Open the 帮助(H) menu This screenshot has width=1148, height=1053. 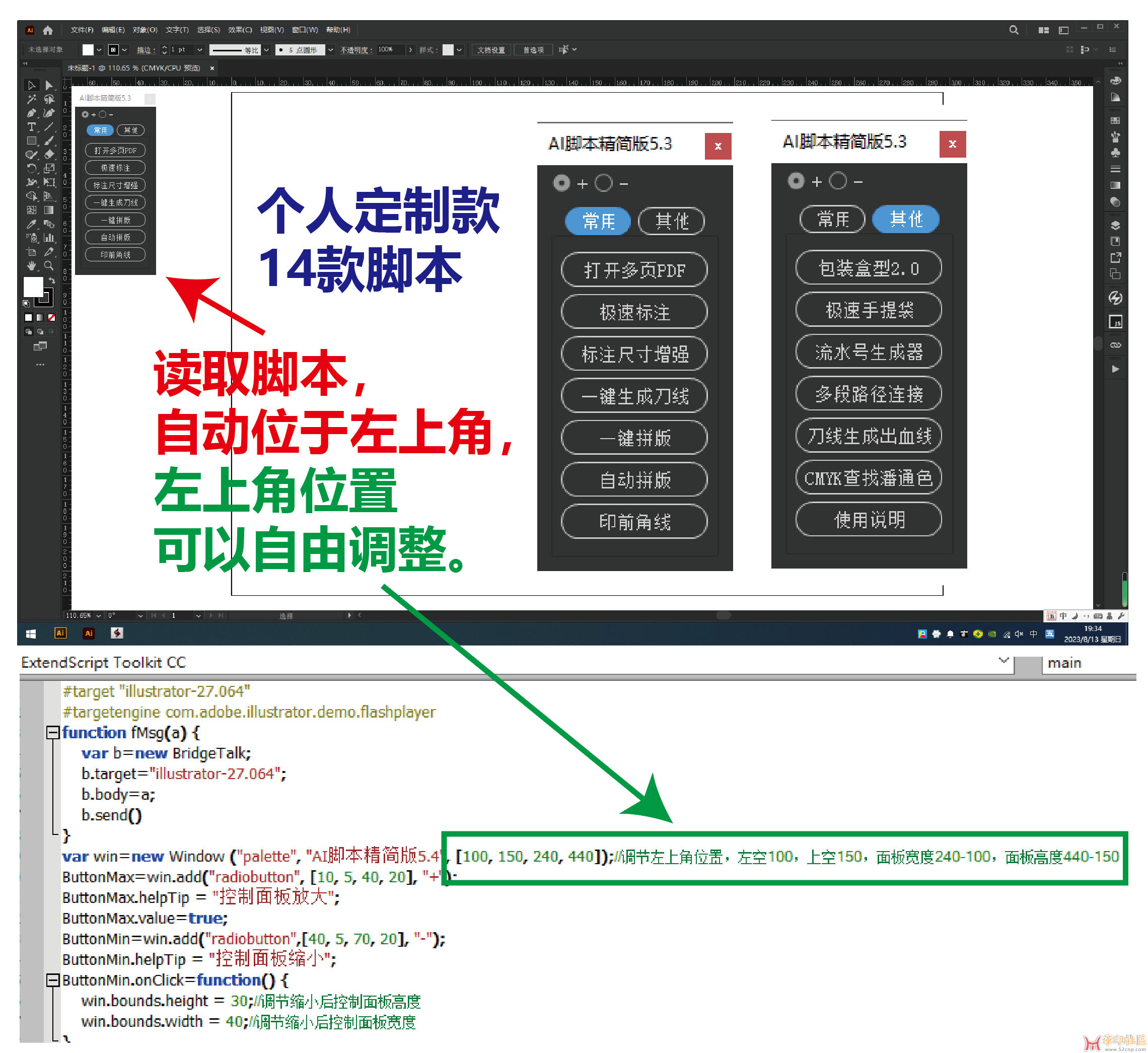(x=338, y=30)
